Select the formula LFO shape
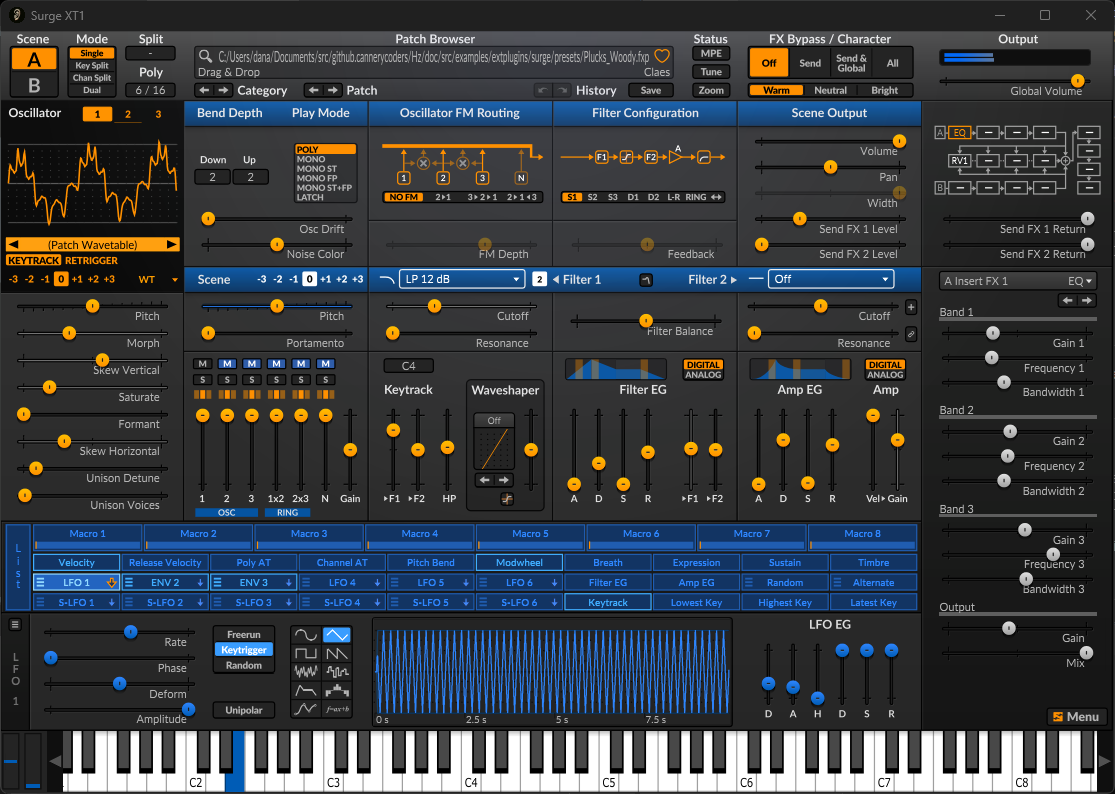 pos(336,708)
